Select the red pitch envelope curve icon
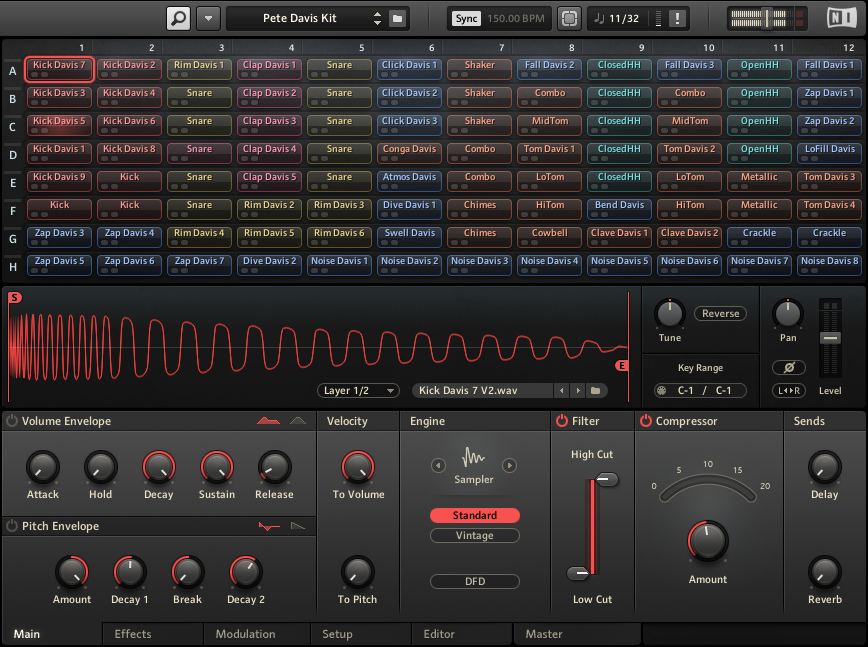 click(269, 526)
